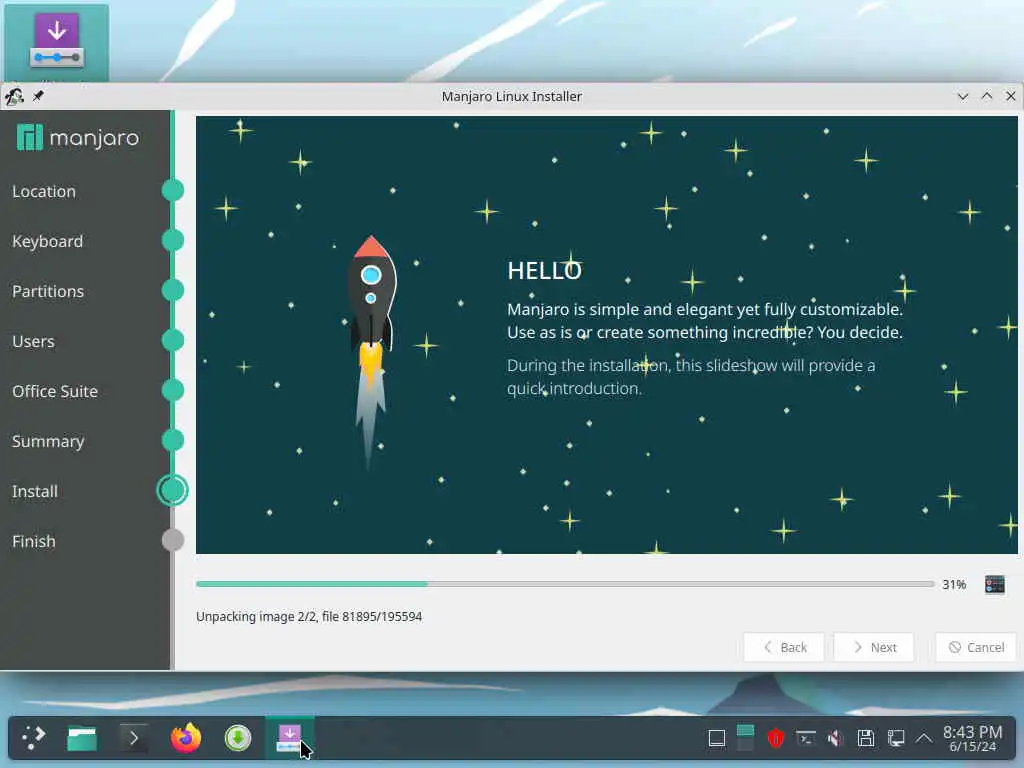Click the 31% progress label
Screen dimensions: 1024x768
953,584
